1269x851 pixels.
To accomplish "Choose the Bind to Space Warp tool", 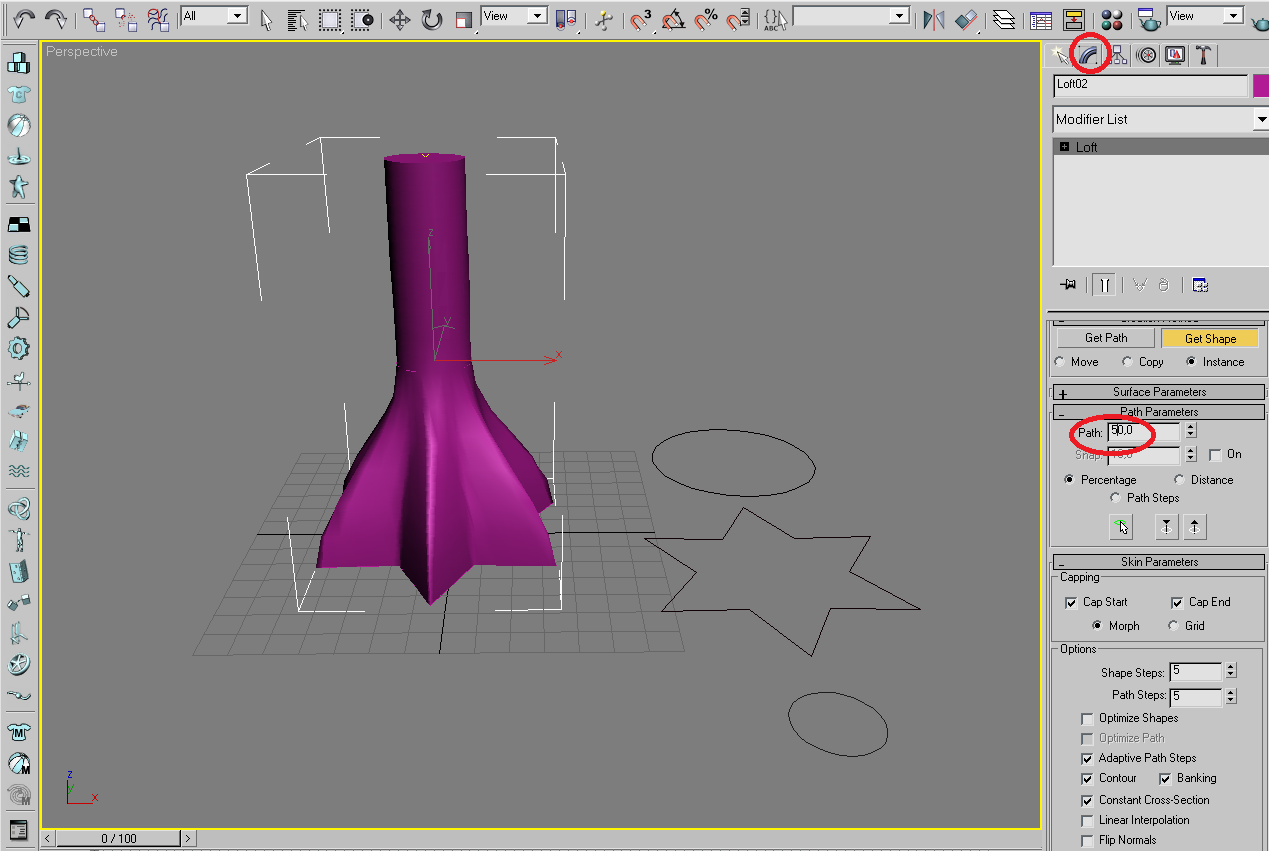I will click(x=158, y=18).
